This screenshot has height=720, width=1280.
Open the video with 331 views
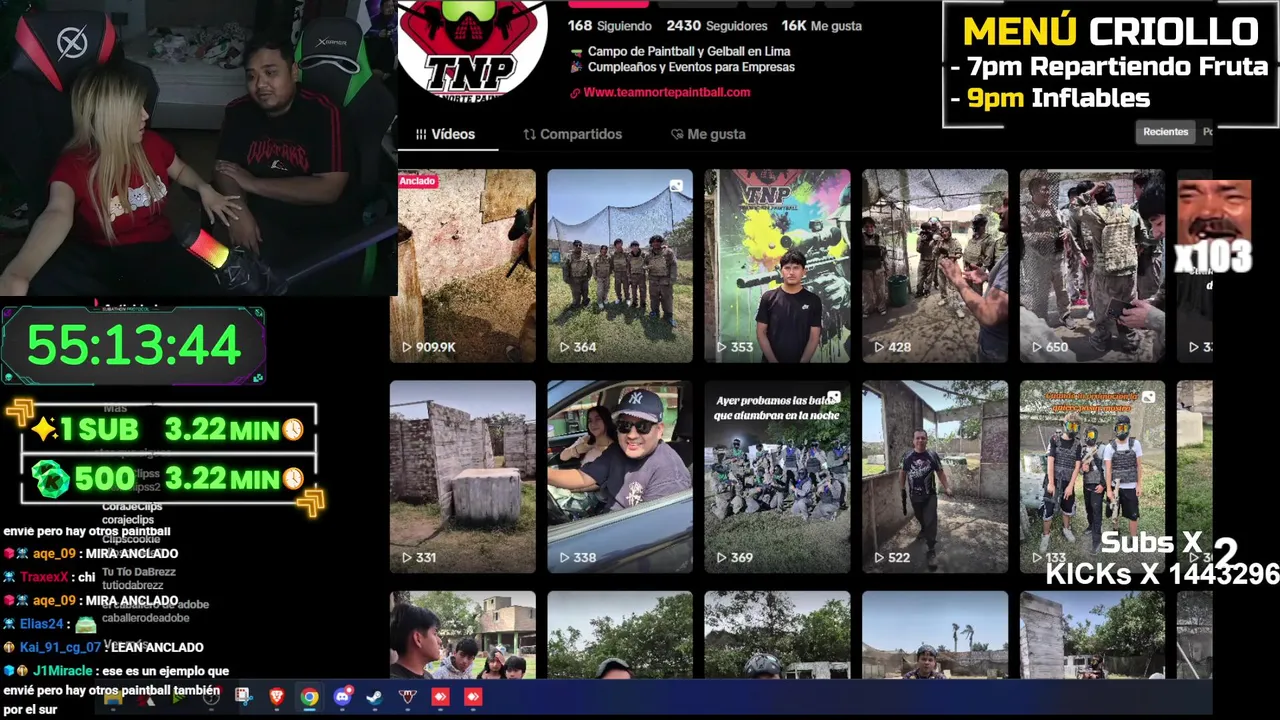462,476
